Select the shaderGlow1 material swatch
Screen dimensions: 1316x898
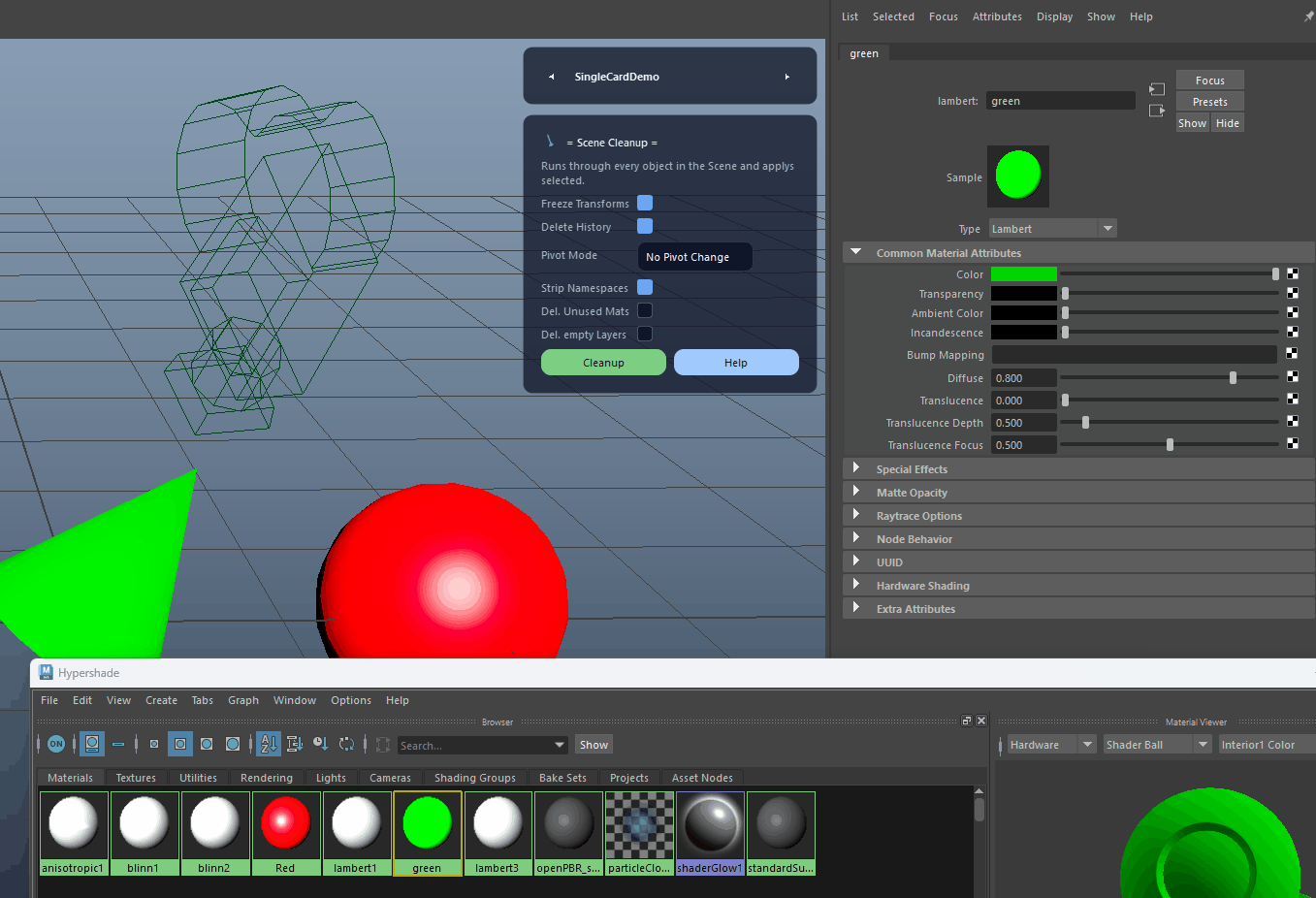pyautogui.click(x=710, y=833)
